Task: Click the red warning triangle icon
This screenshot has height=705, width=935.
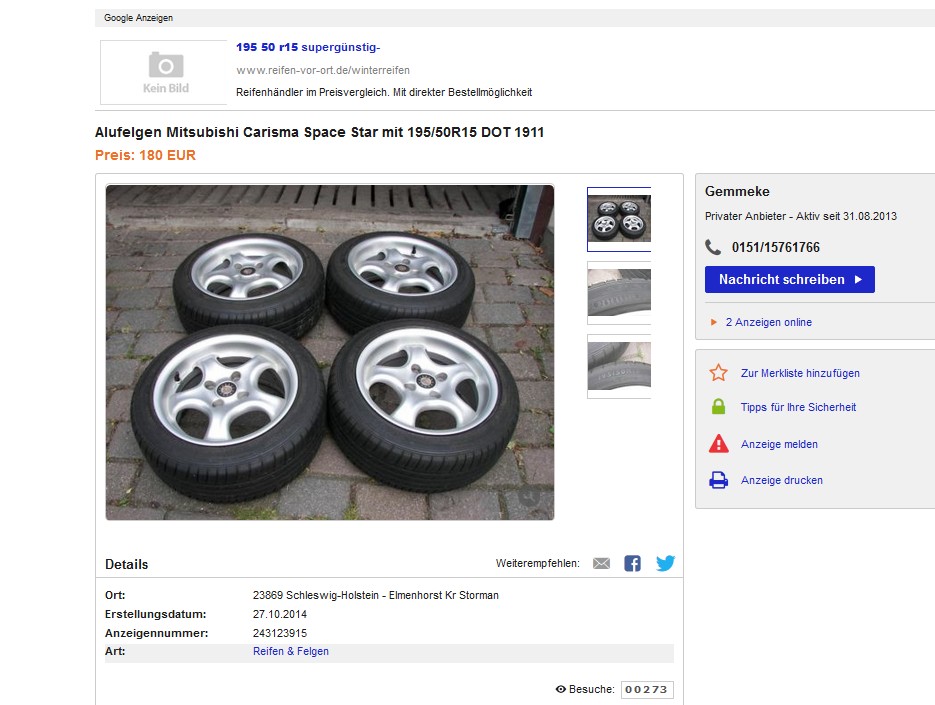Action: point(718,444)
